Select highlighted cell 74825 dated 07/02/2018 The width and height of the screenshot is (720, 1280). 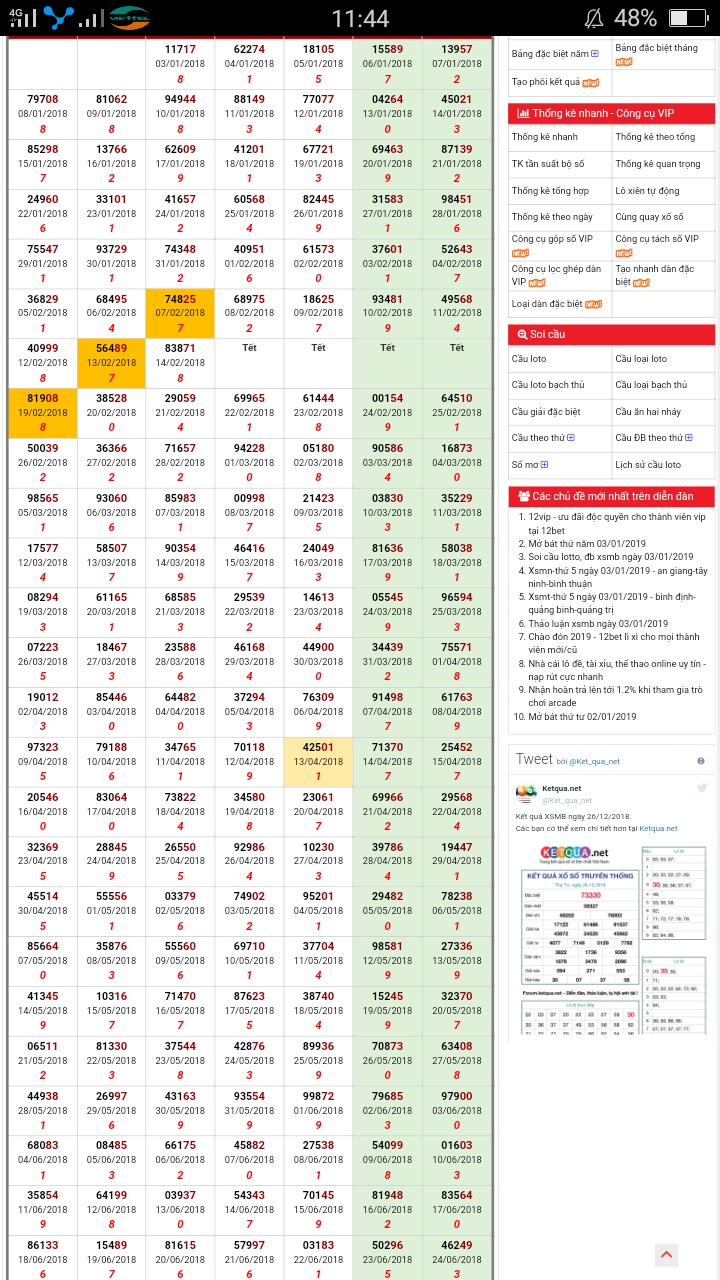180,314
